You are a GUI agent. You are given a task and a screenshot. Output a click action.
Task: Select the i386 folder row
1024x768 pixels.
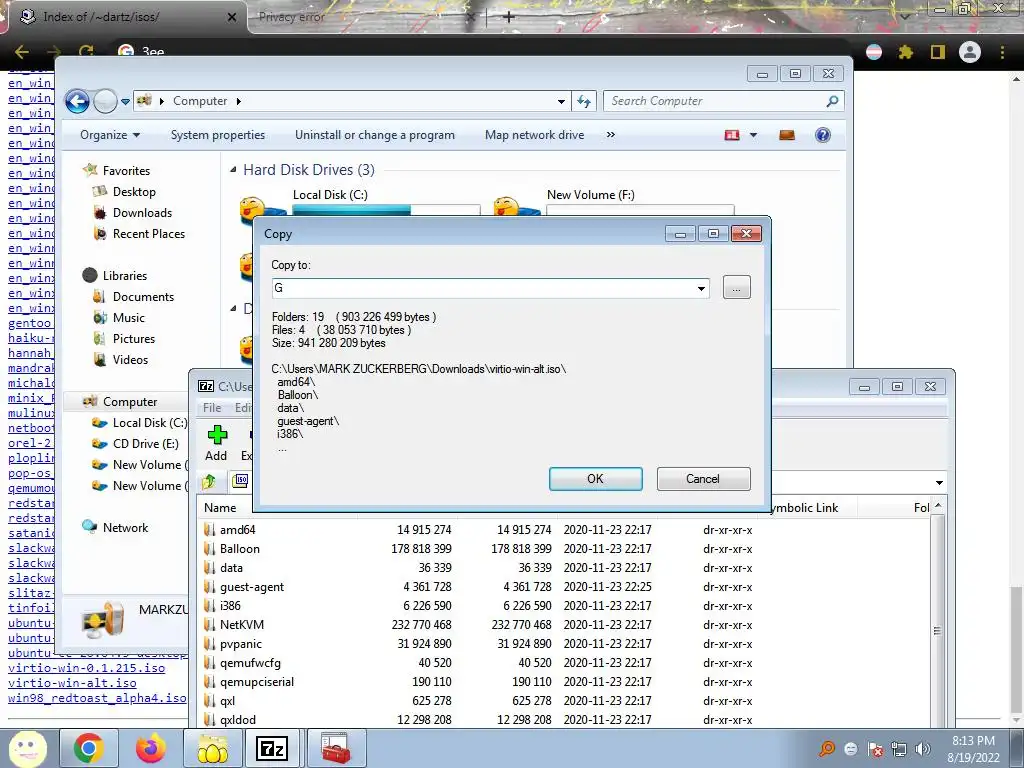pos(230,605)
